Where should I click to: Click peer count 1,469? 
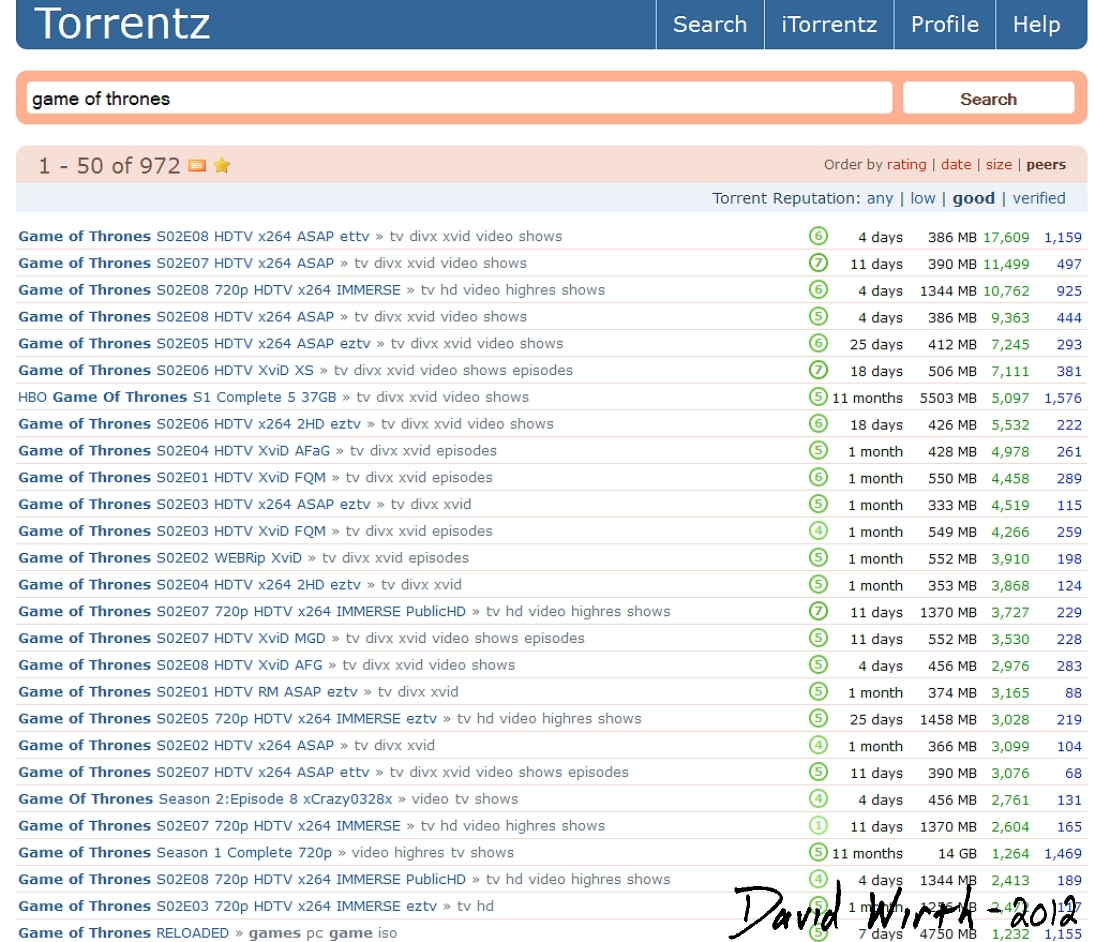click(x=1063, y=853)
